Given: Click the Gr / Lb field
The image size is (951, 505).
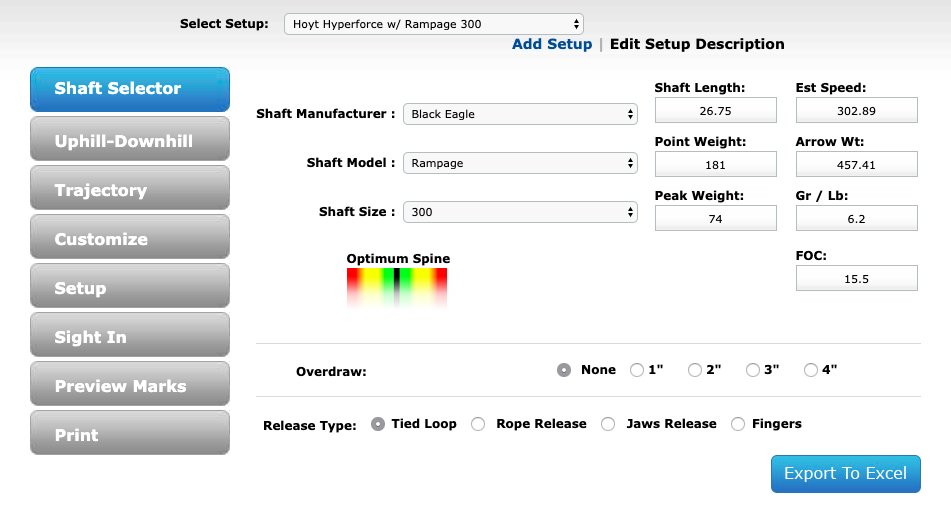Looking at the screenshot, I should 856,218.
